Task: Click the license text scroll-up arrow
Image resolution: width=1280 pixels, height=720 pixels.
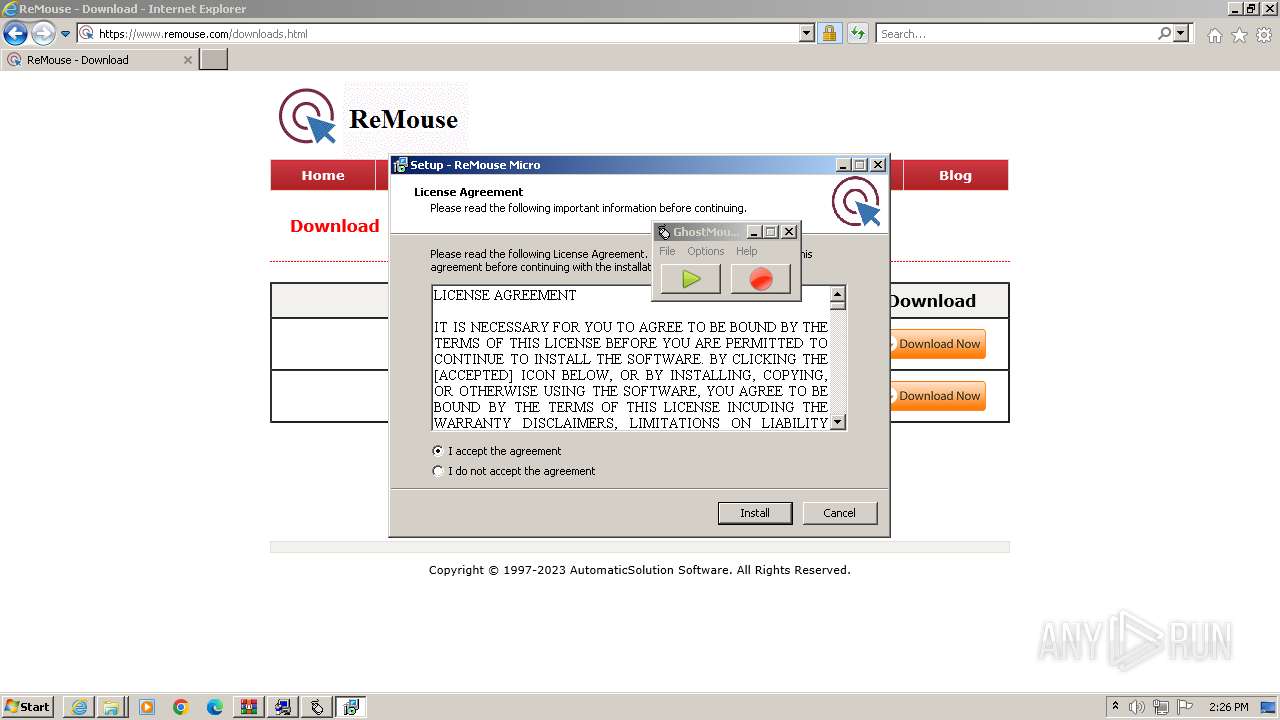Action: [x=838, y=294]
